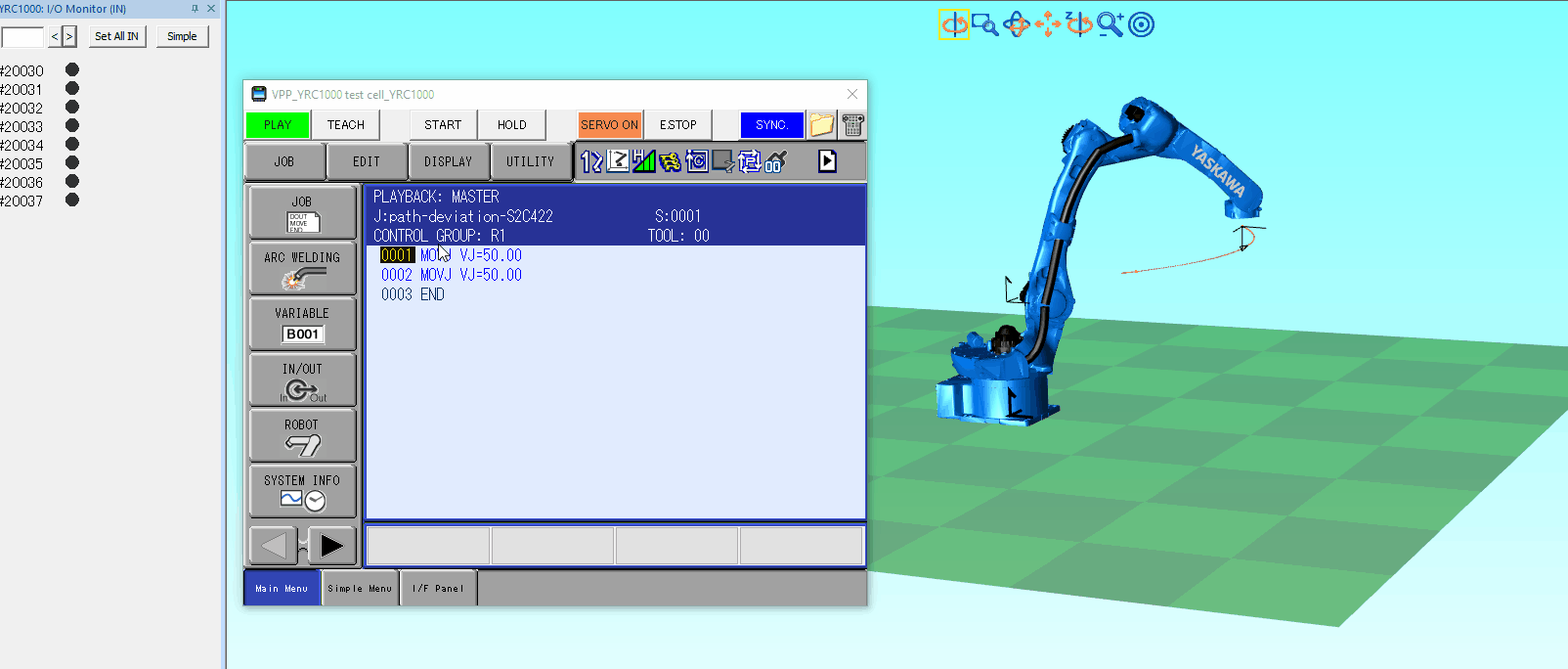Viewport: 1568px width, 669px height.
Task: Select job line 0002 MOVJ VJ=50.00
Action: click(x=452, y=275)
